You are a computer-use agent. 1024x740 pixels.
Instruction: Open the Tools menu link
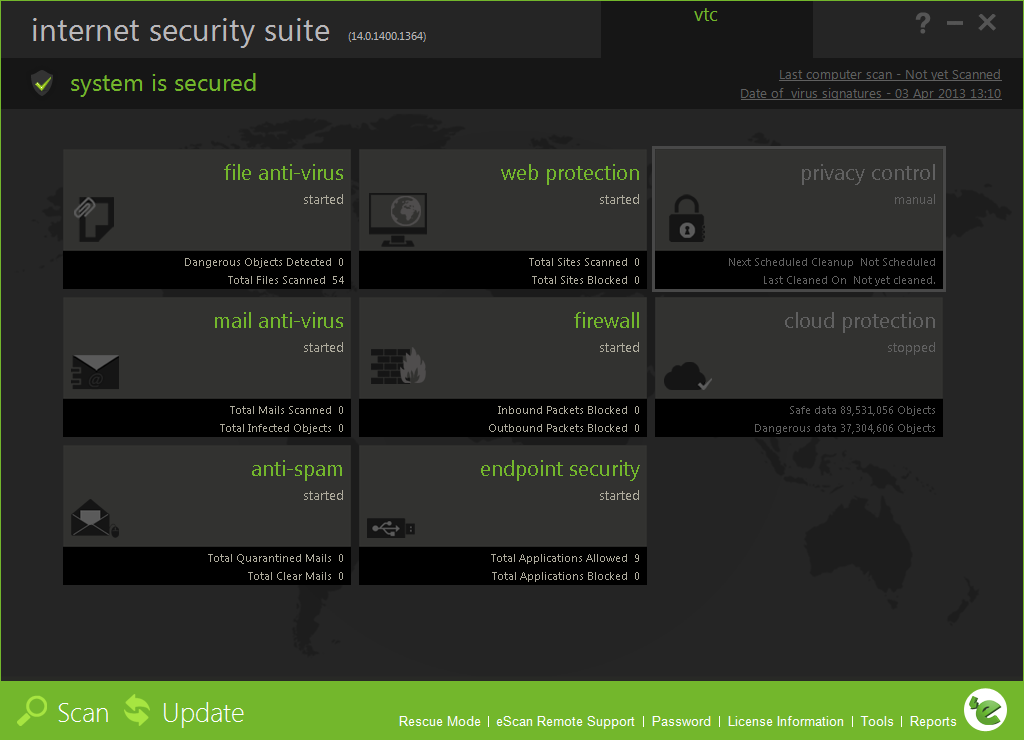[877, 721]
